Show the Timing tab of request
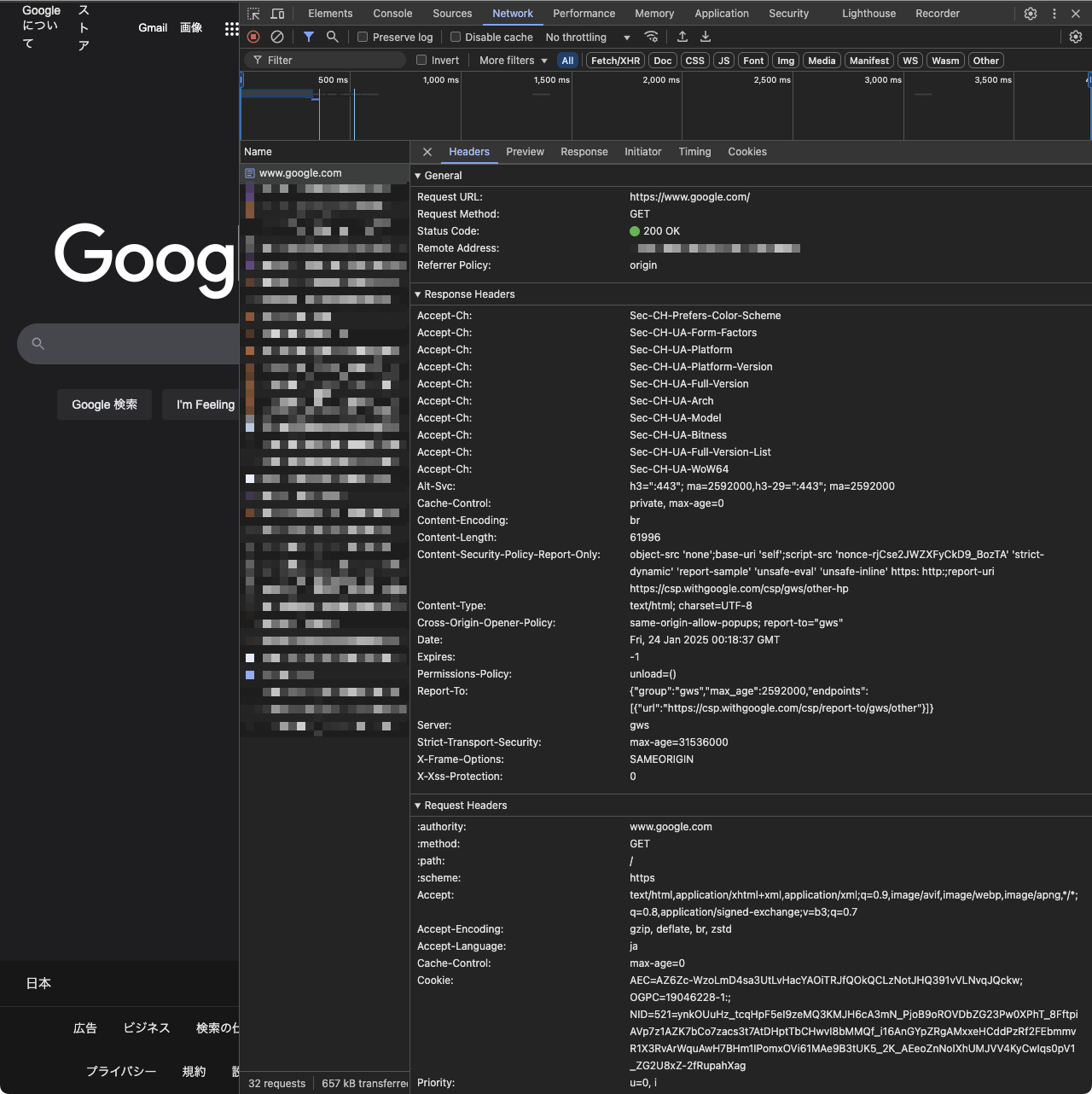Image resolution: width=1092 pixels, height=1094 pixels. (694, 152)
